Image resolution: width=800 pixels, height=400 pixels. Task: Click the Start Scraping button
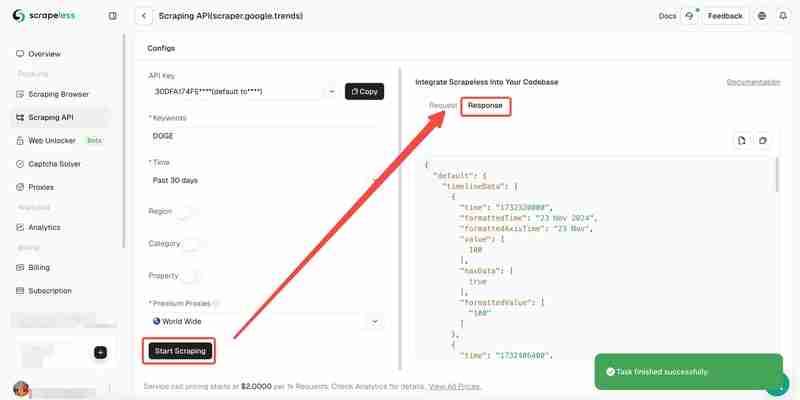click(x=180, y=351)
